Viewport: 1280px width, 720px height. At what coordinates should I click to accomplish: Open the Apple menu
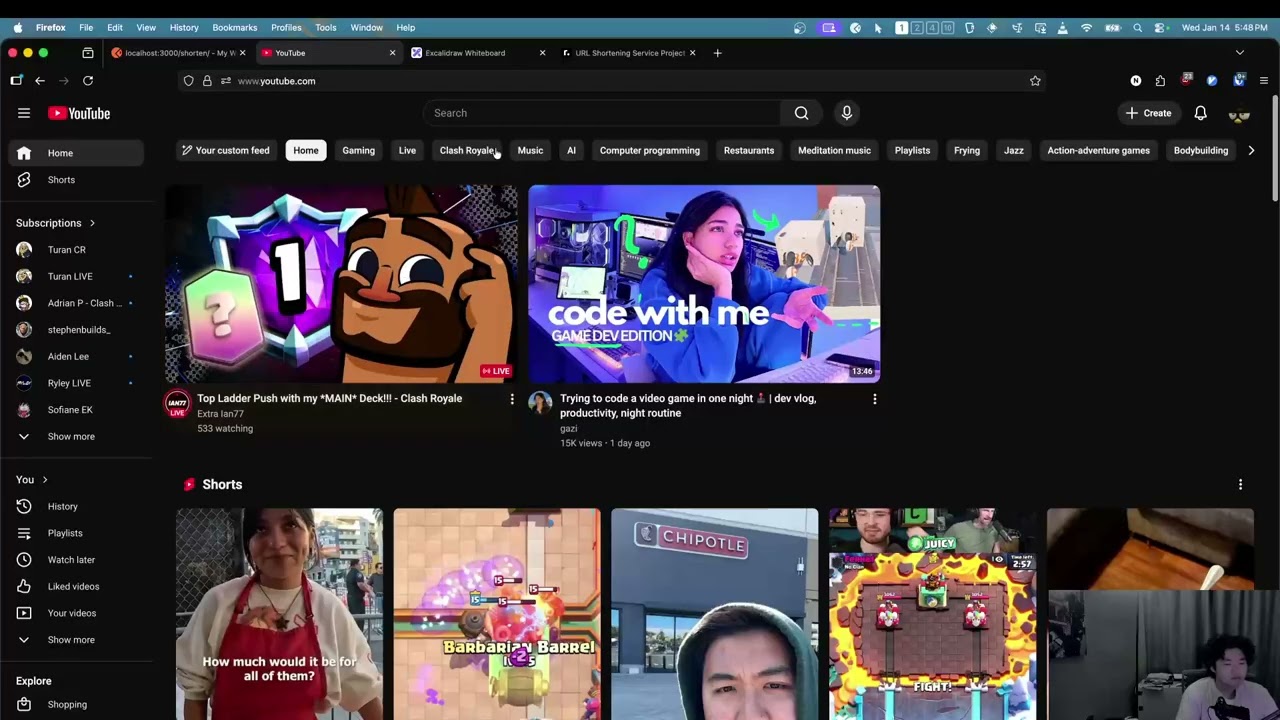17,28
